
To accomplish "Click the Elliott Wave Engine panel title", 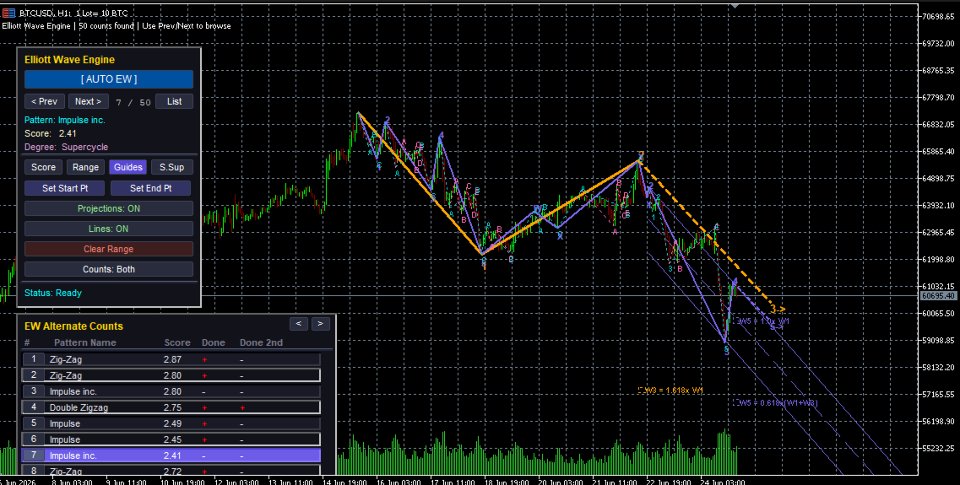I will point(69,59).
